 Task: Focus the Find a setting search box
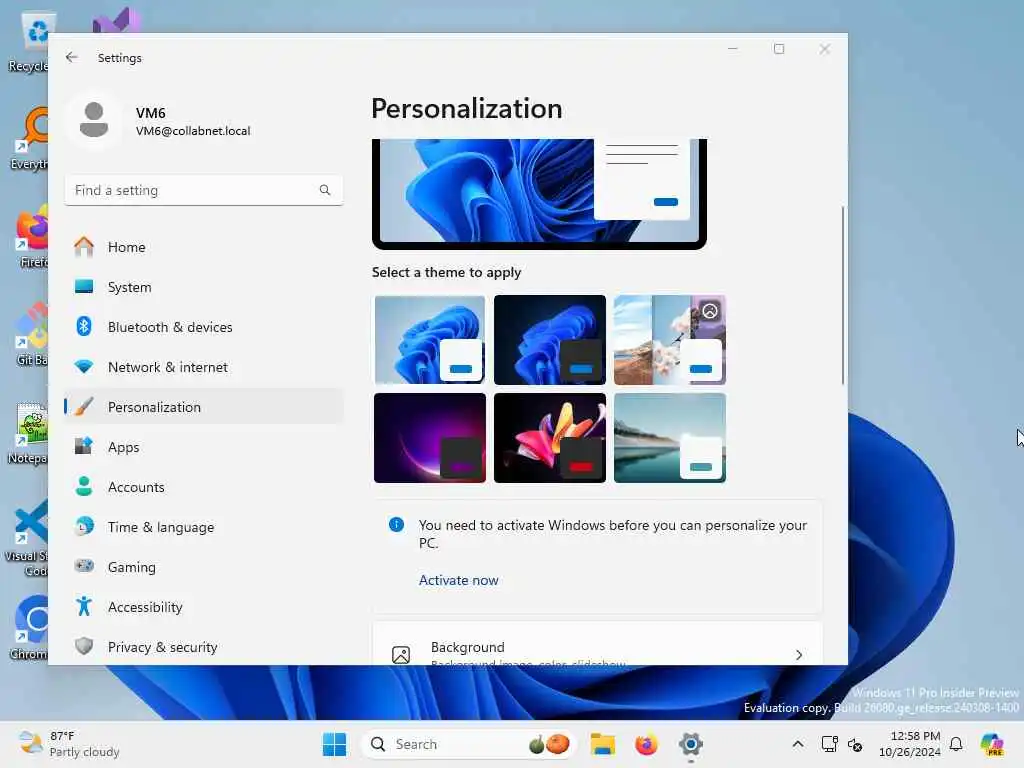(x=204, y=190)
